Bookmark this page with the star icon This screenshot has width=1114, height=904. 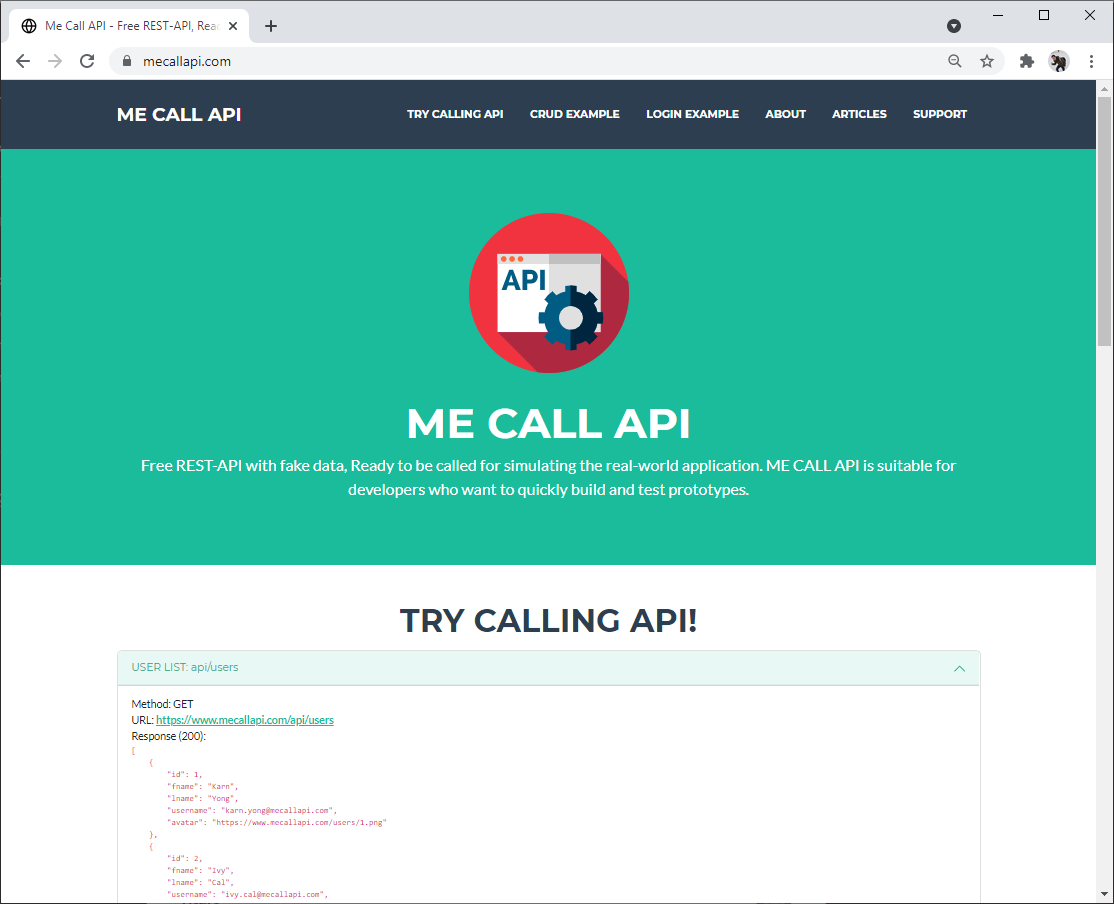pyautogui.click(x=987, y=61)
